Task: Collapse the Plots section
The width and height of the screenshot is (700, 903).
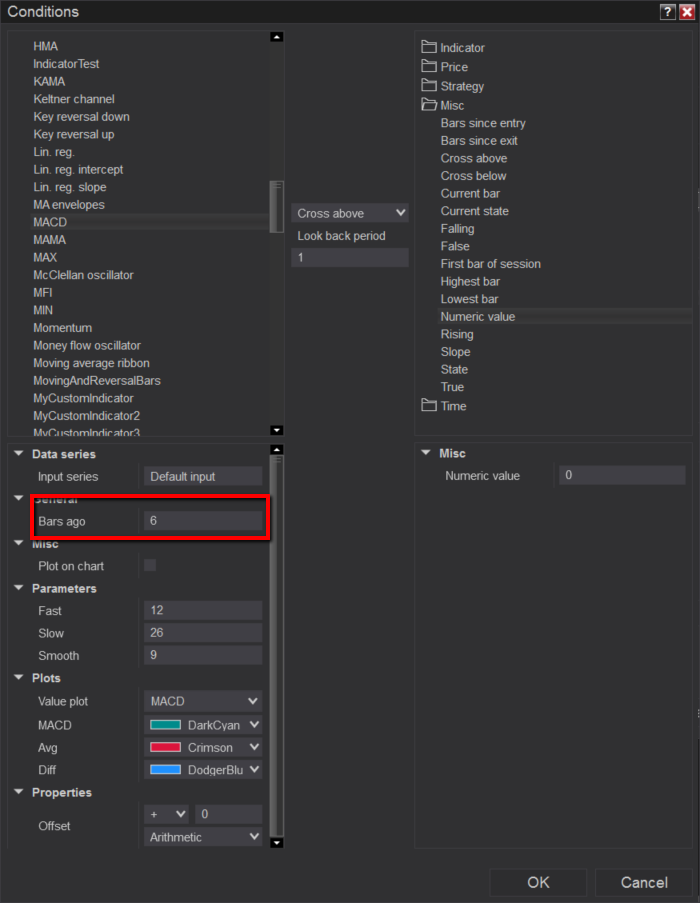Action: [x=18, y=677]
